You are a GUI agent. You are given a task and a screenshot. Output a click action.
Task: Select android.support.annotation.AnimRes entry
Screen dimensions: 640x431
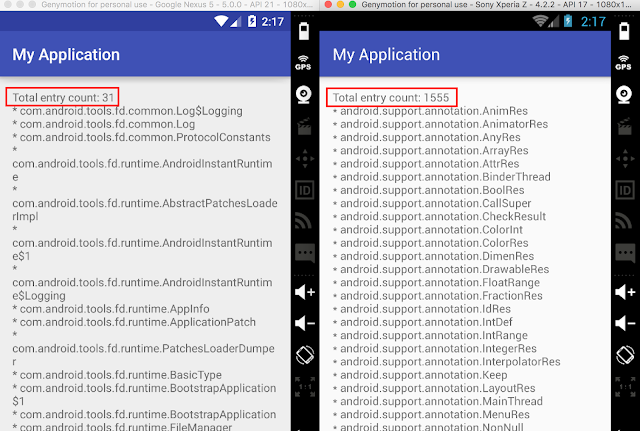click(x=430, y=111)
